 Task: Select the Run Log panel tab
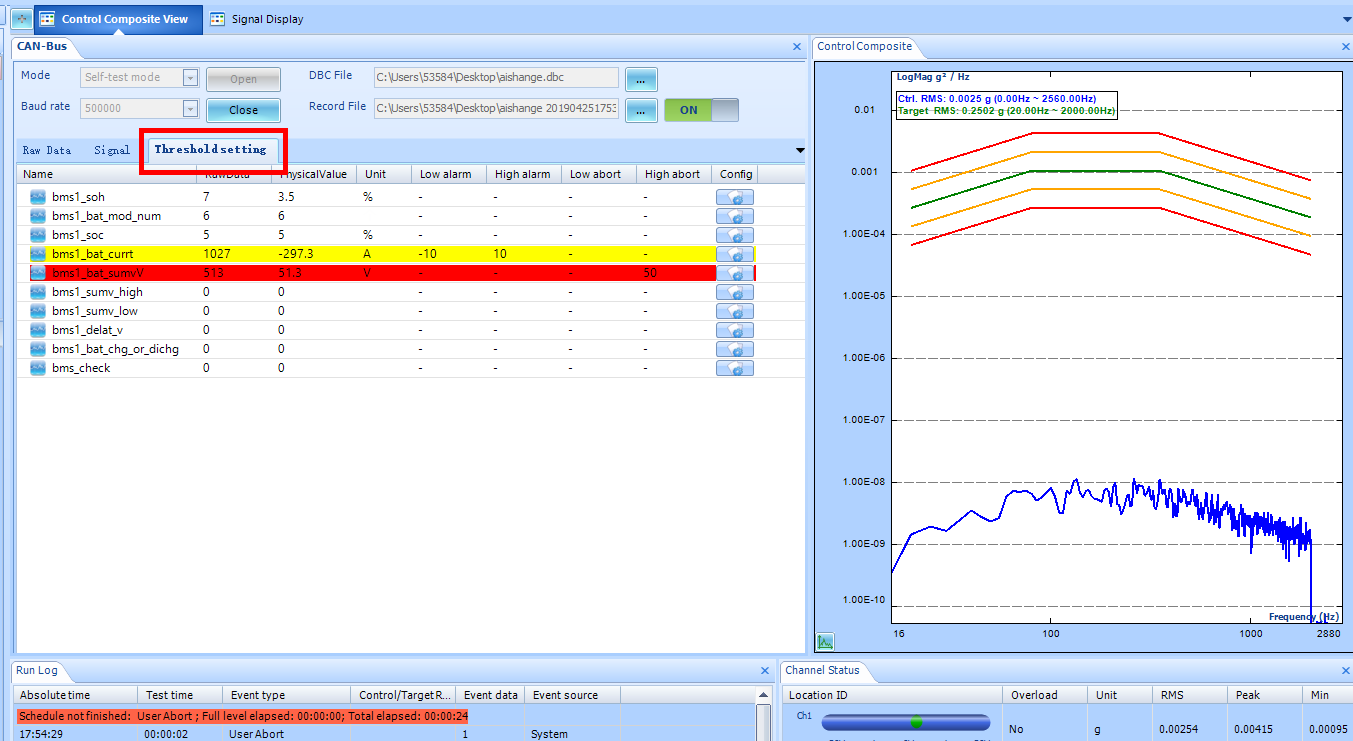coord(38,670)
